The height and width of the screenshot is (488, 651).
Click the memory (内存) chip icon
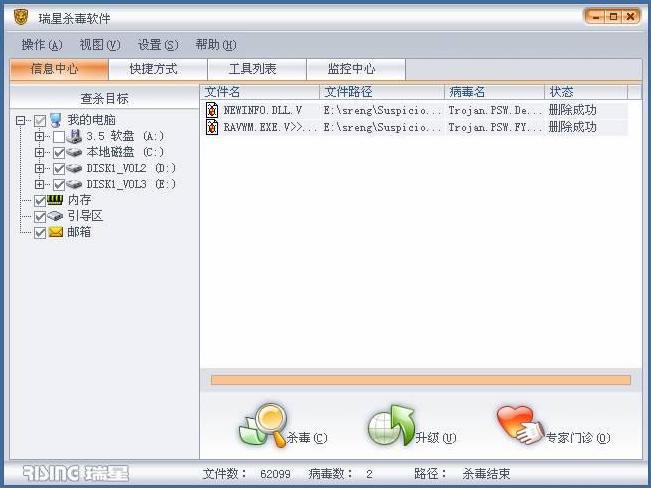pos(55,200)
